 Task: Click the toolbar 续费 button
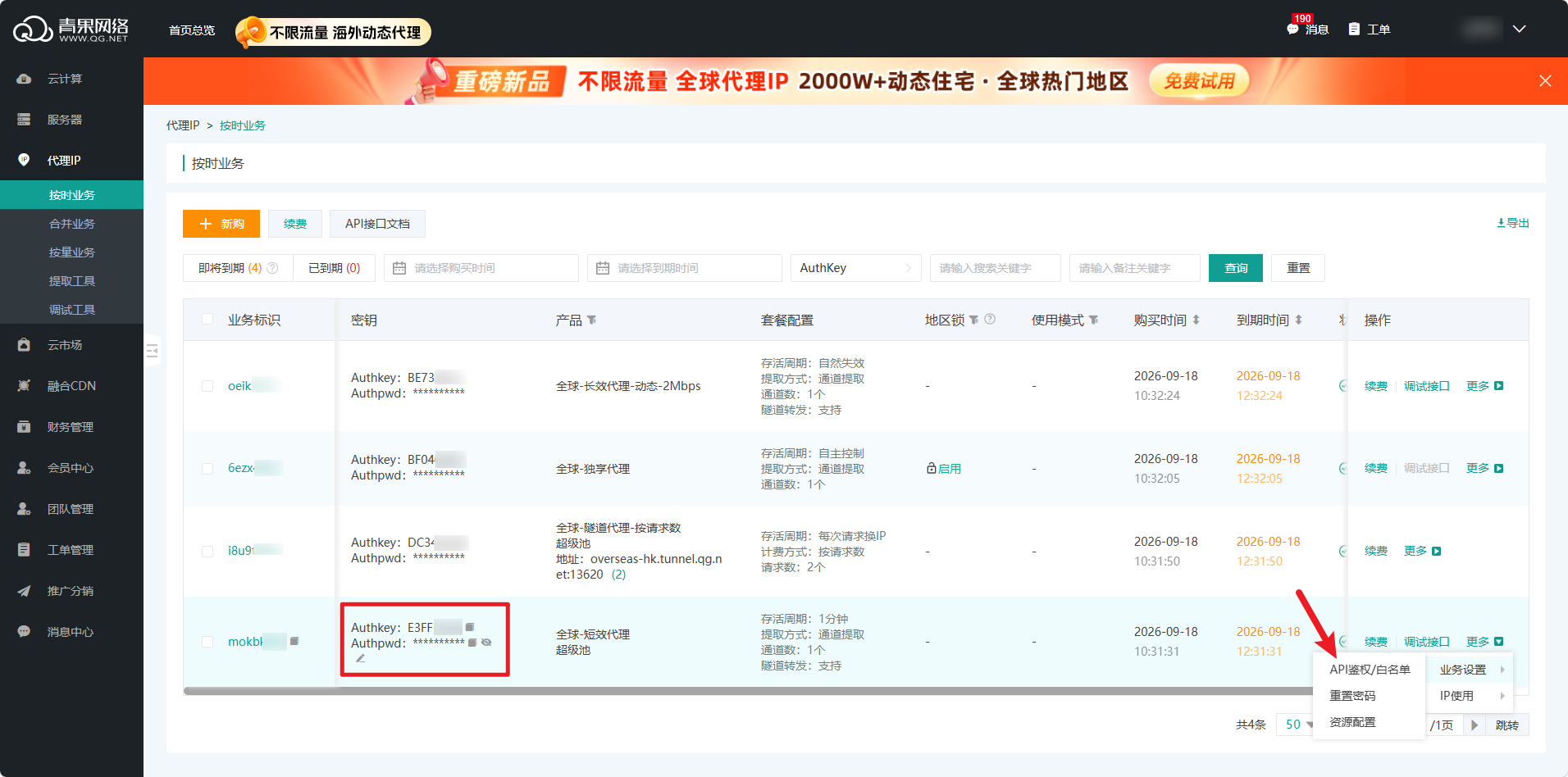click(295, 224)
